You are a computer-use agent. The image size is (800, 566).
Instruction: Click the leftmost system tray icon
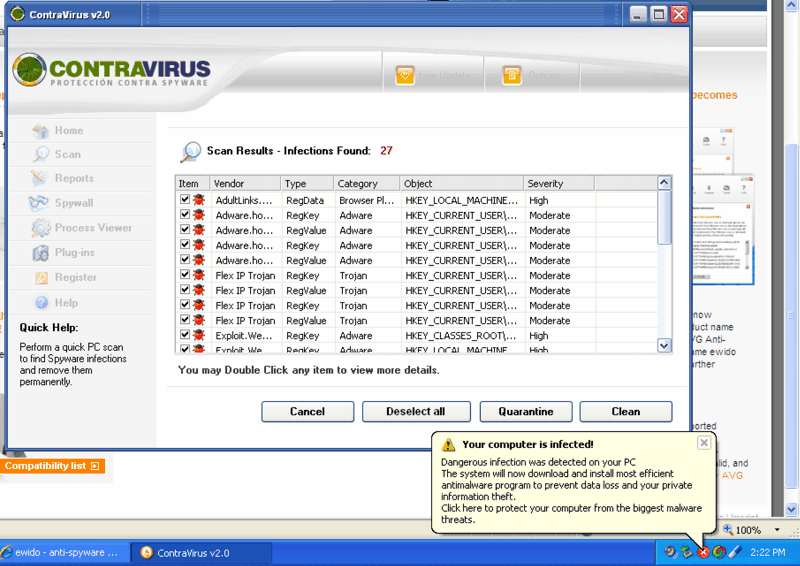click(671, 552)
